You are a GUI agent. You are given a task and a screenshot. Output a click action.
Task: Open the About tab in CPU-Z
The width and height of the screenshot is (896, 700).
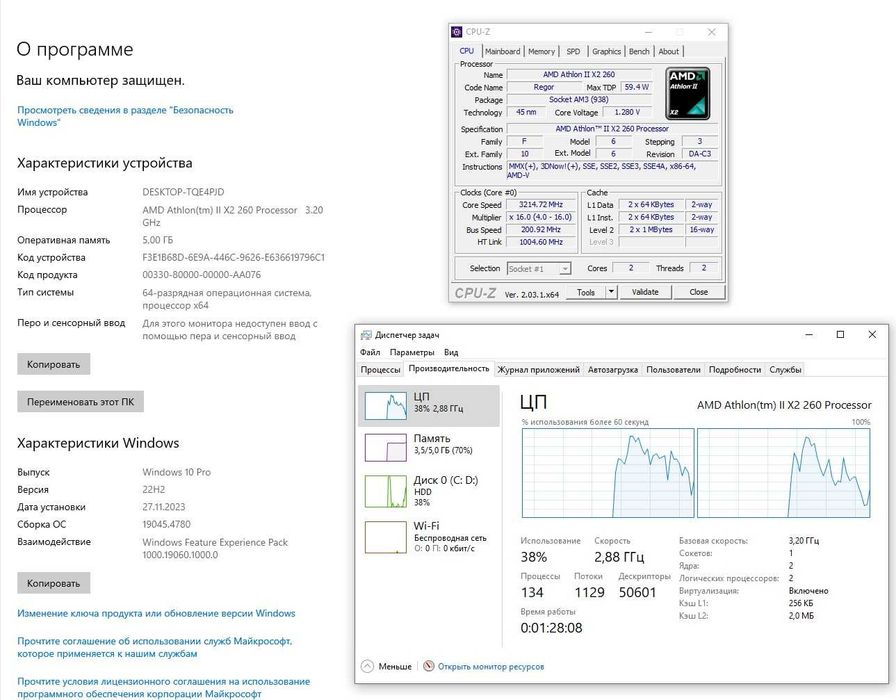[669, 51]
